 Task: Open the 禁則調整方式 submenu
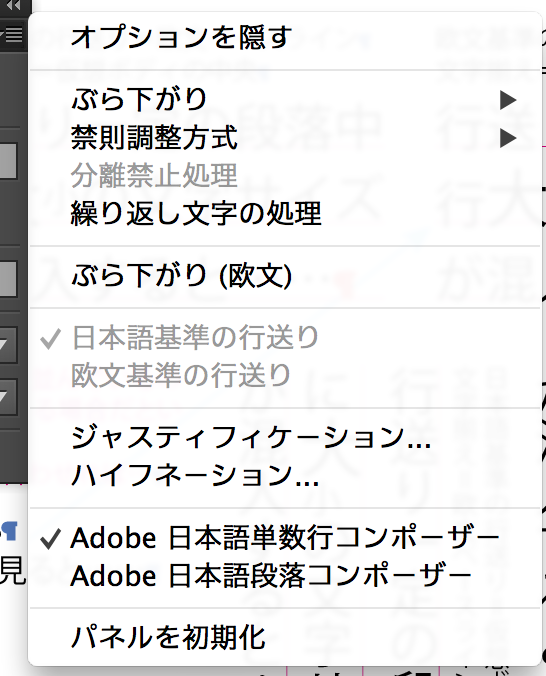click(285, 138)
